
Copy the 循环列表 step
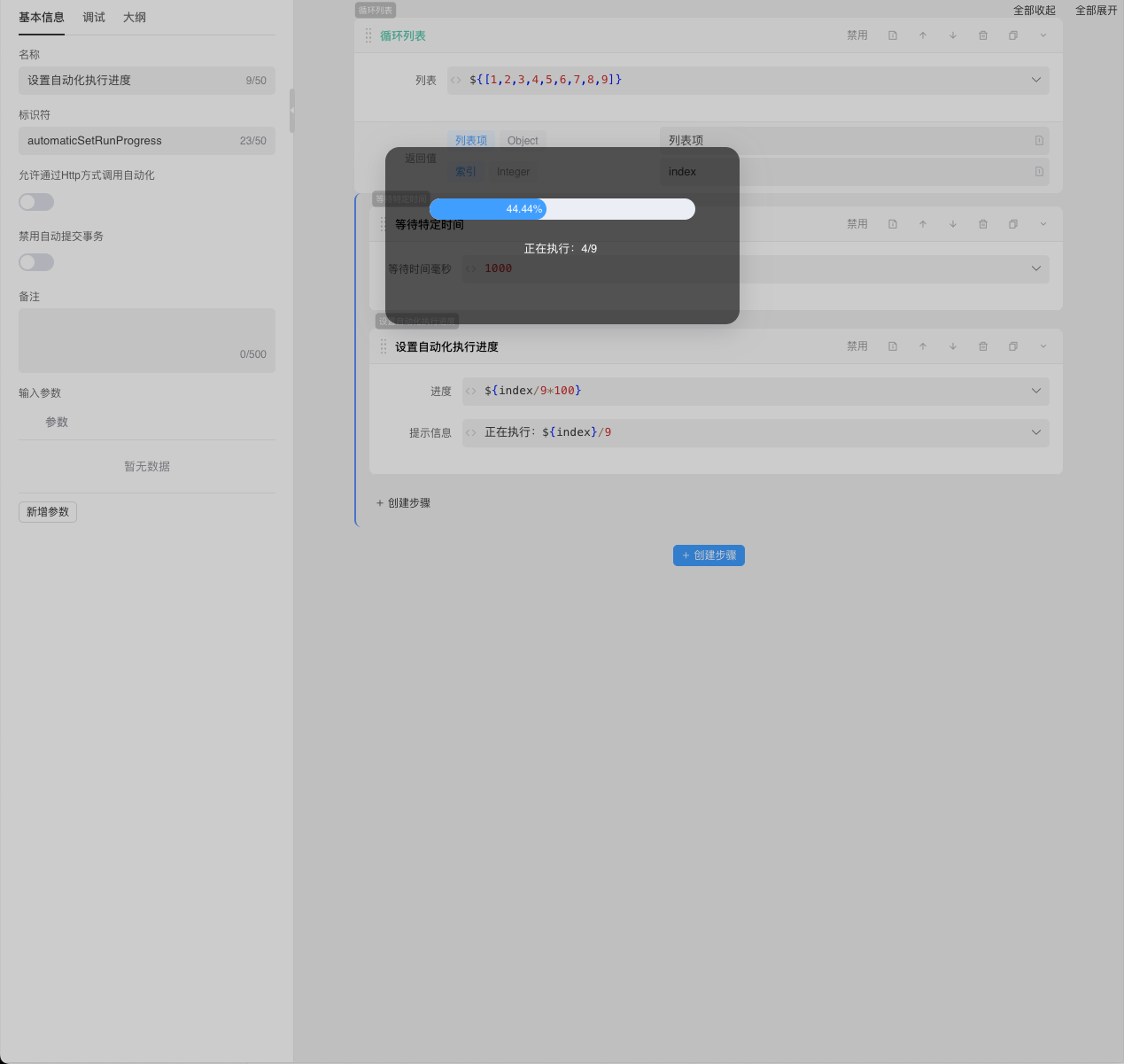[1013, 35]
